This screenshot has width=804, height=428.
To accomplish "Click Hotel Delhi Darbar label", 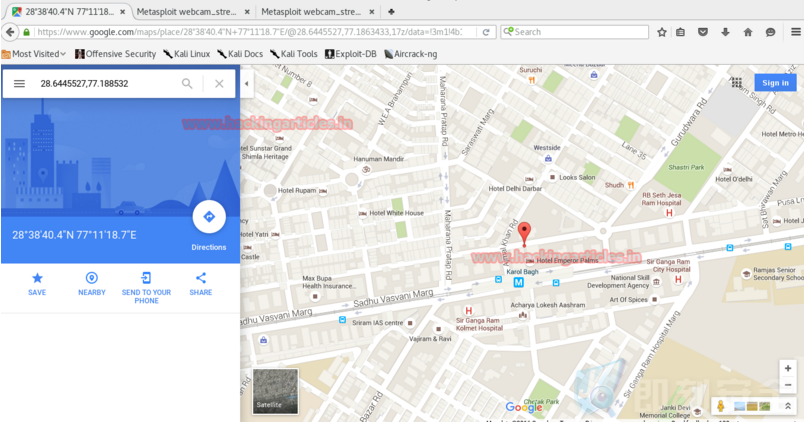I will [515, 189].
